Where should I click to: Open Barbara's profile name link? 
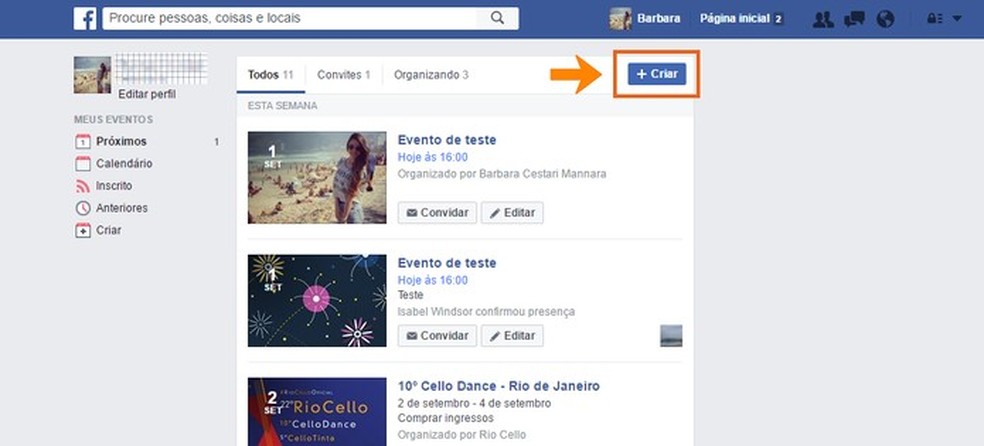coord(658,18)
